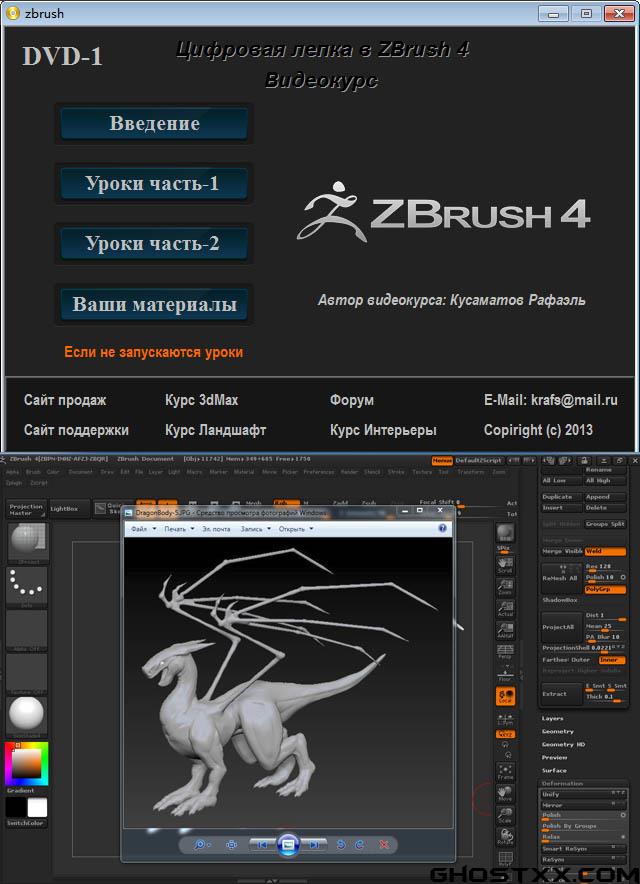Viewport: 640px width, 884px height.
Task: Open the Введение section
Action: (x=154, y=123)
